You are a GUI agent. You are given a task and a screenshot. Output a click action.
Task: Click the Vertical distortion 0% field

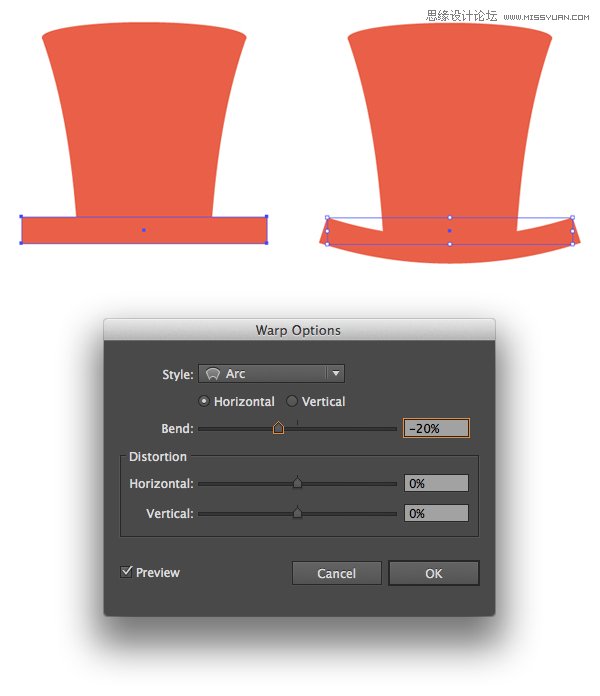click(x=436, y=513)
